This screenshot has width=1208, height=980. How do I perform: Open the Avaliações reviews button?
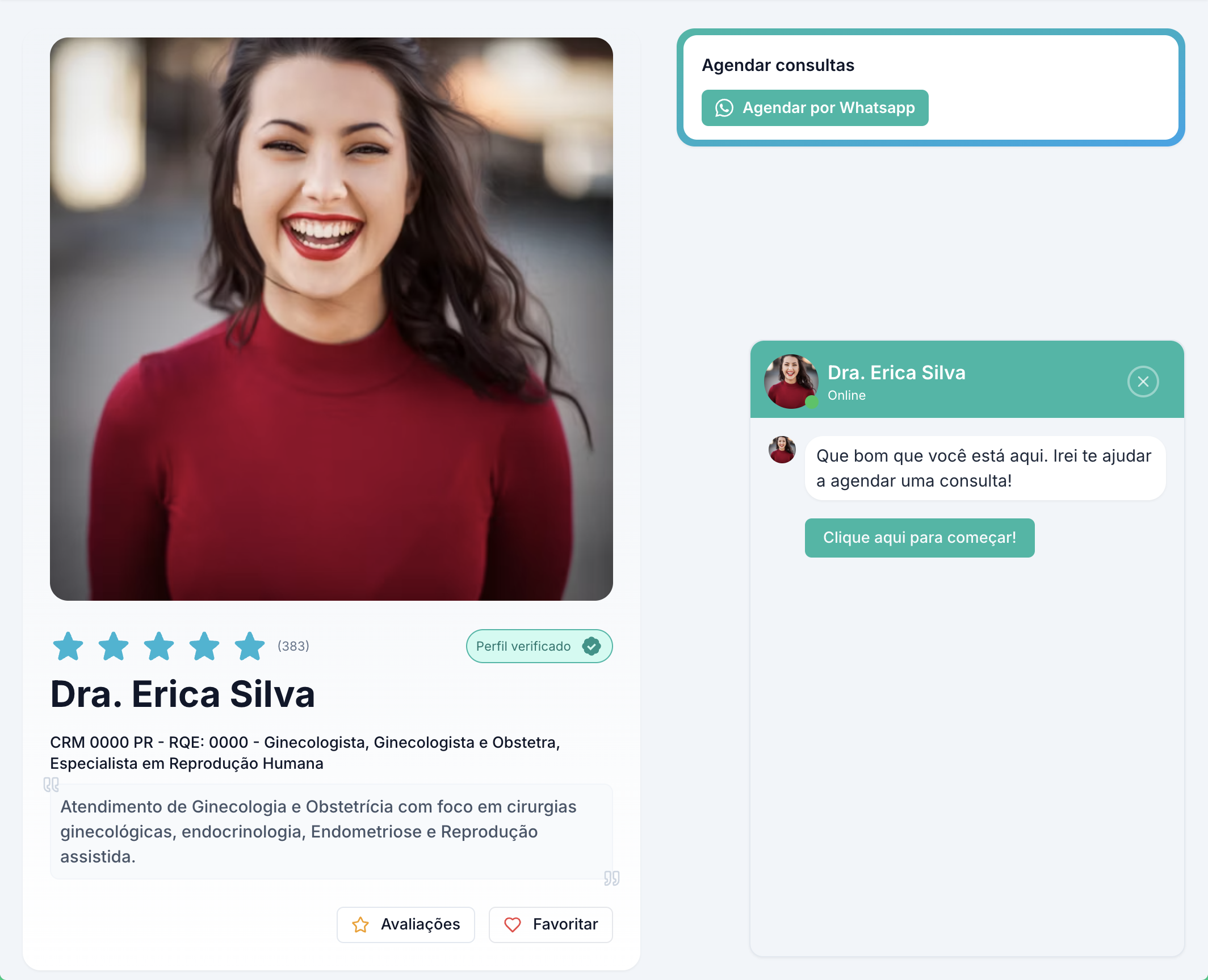click(x=406, y=925)
